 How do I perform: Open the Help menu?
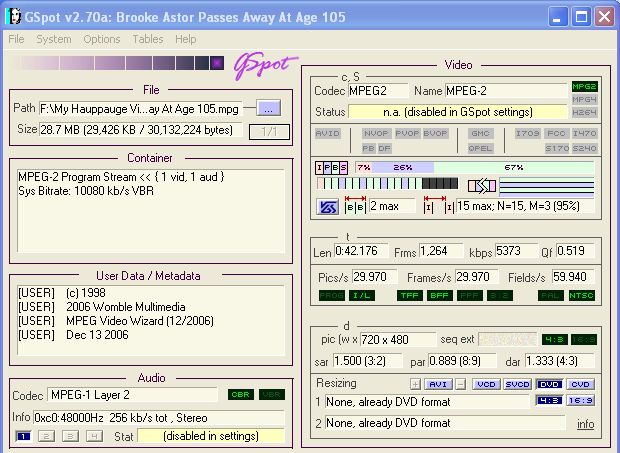point(185,39)
